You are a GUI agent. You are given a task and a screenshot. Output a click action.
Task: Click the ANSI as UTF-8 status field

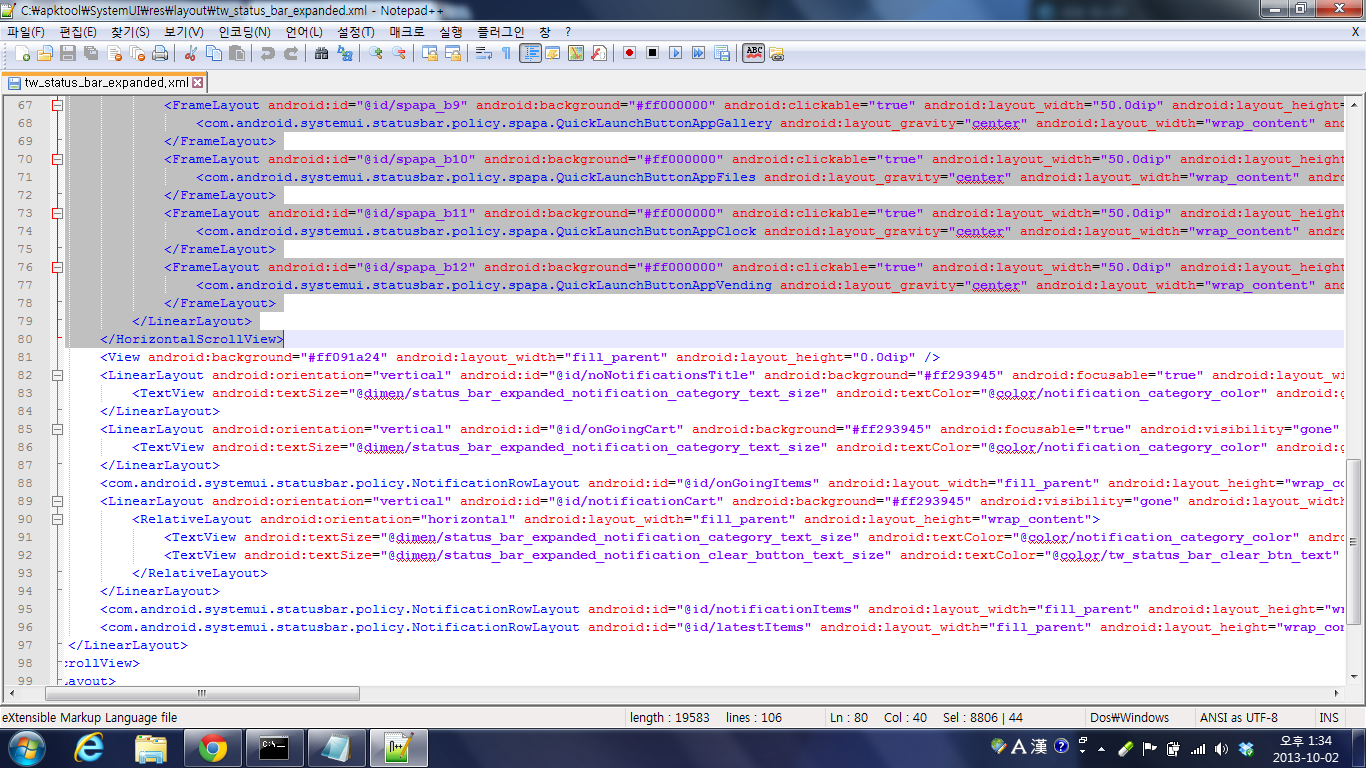pyautogui.click(x=1238, y=717)
